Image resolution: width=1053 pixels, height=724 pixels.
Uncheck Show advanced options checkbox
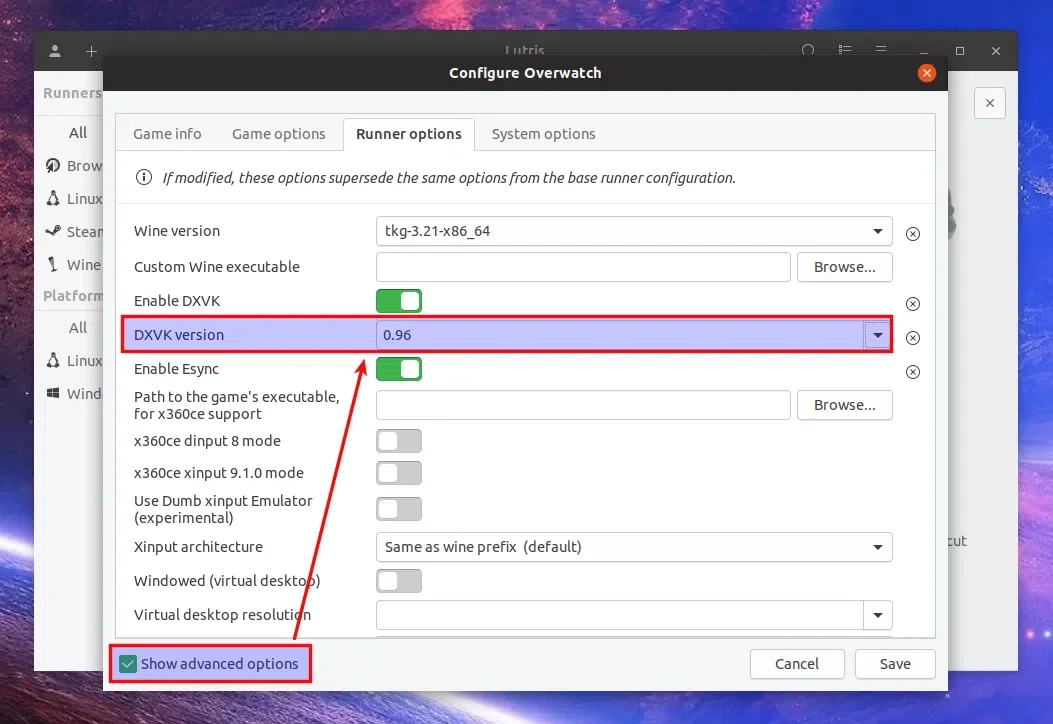pyautogui.click(x=128, y=664)
